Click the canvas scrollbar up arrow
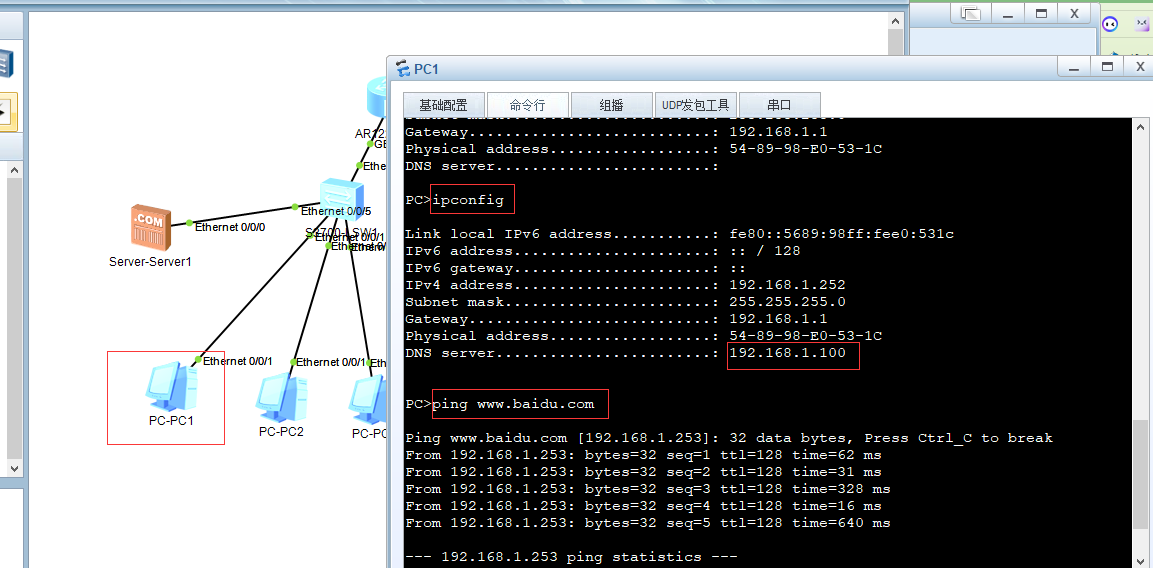 895,21
